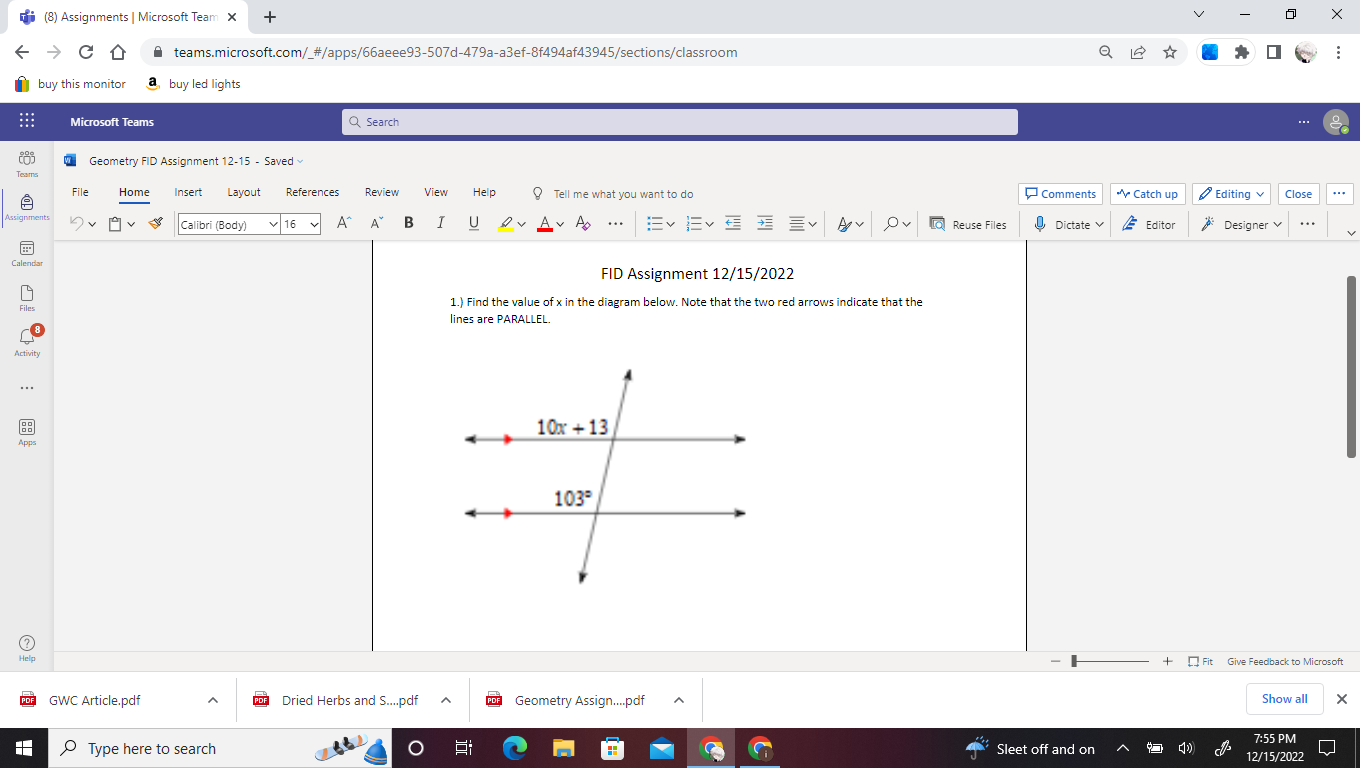Switch to the Insert tab
The height and width of the screenshot is (768, 1360).
[x=188, y=192]
